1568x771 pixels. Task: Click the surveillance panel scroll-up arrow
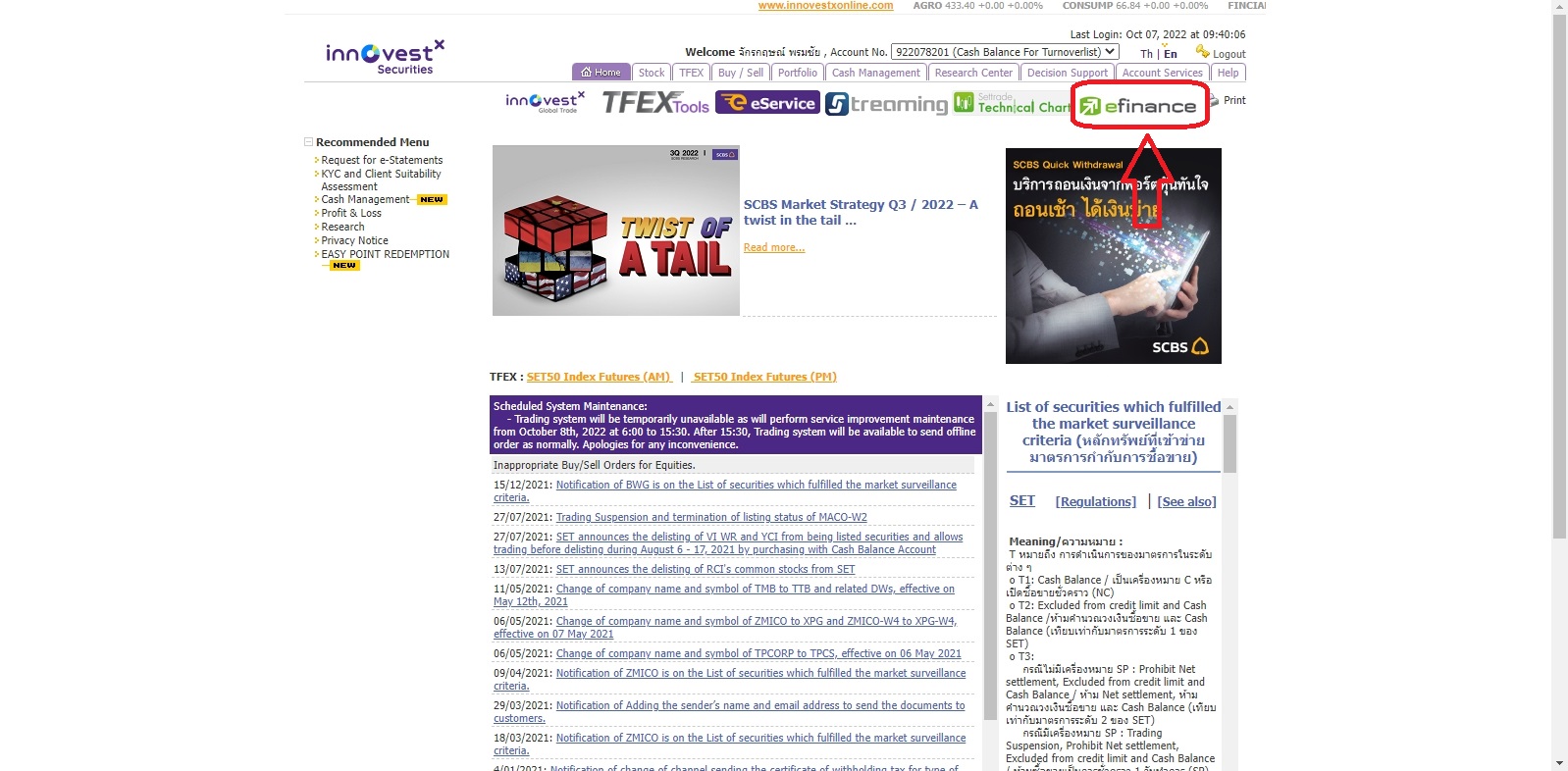pyautogui.click(x=1229, y=406)
